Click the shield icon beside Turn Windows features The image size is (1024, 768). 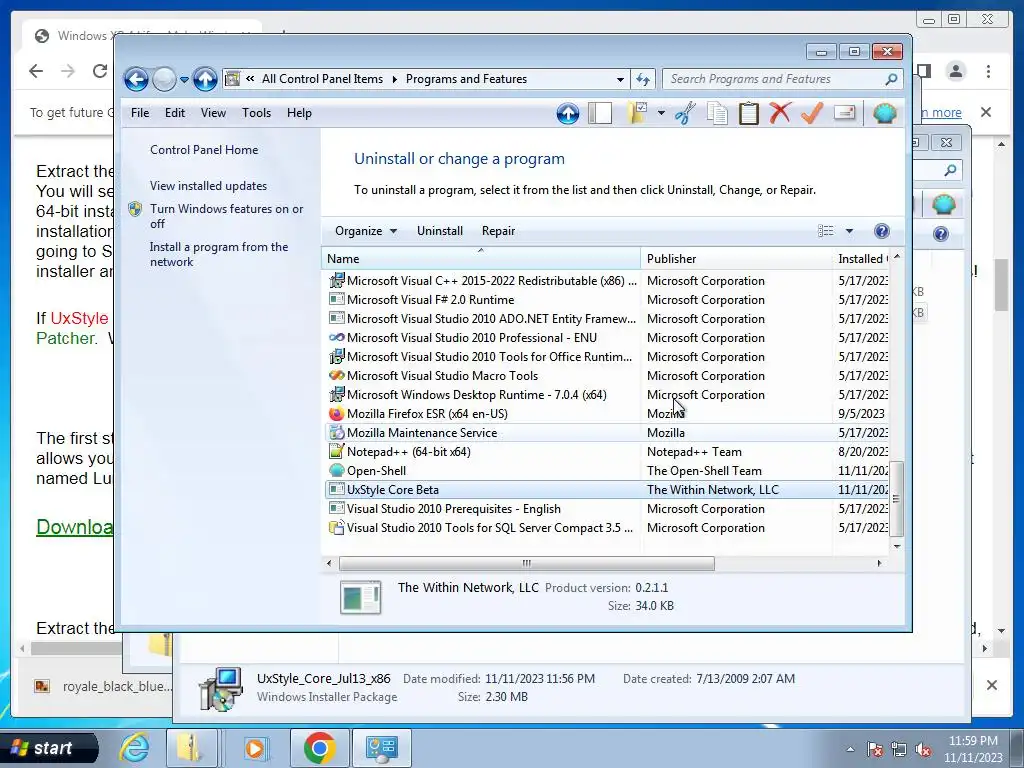click(135, 209)
